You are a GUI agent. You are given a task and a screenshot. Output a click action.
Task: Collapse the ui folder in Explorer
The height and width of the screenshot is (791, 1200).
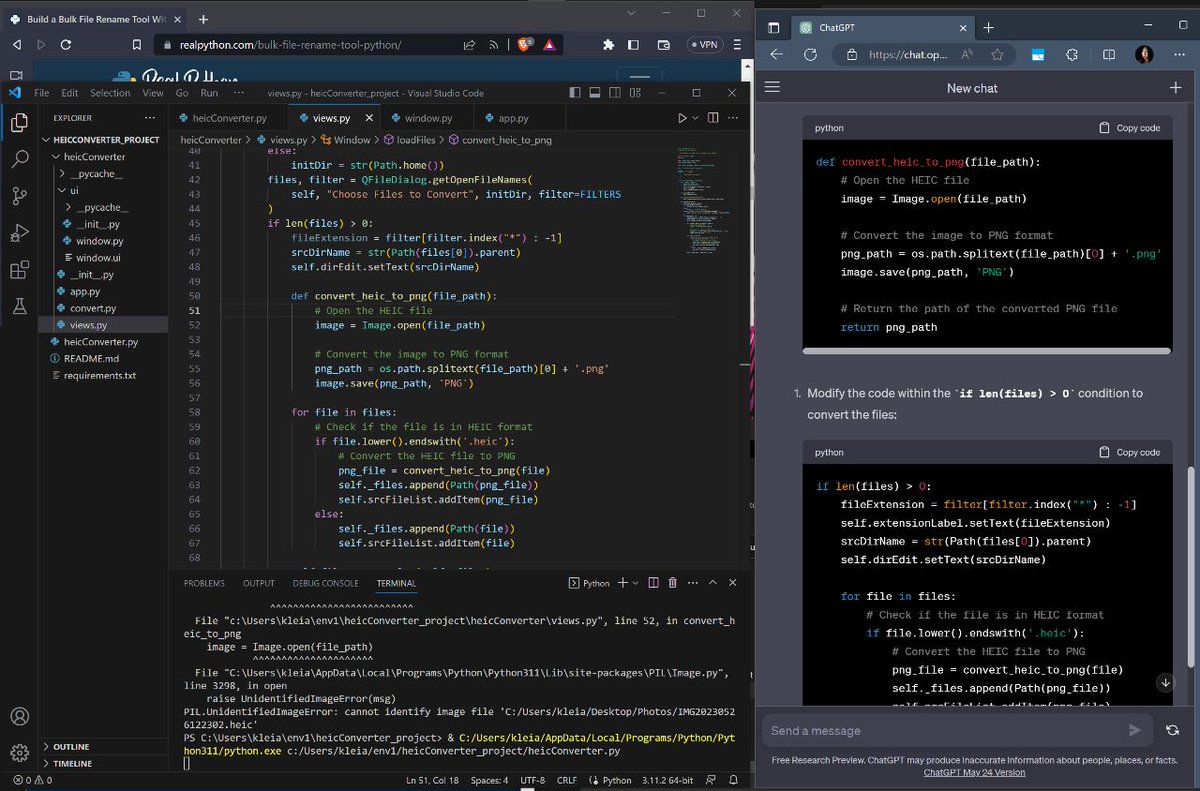[x=62, y=191]
